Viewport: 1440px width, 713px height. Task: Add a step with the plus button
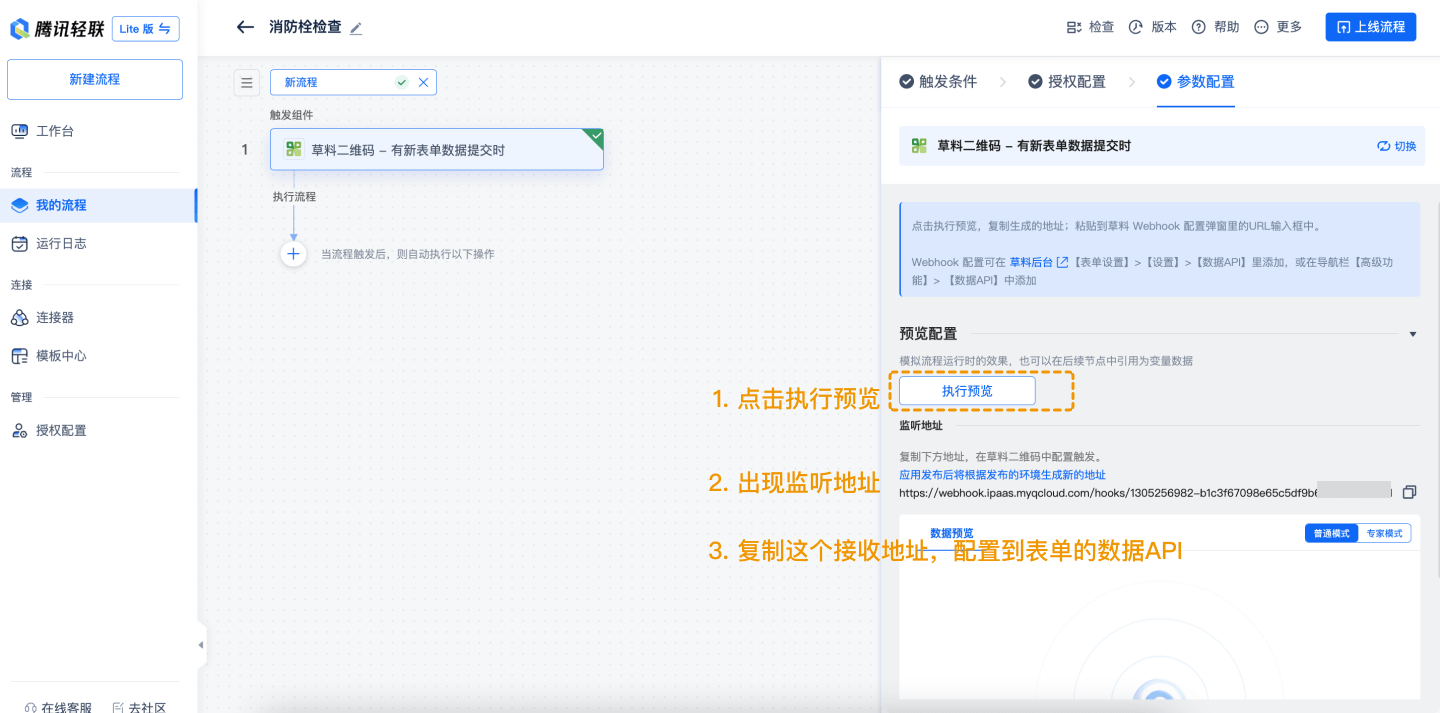point(293,254)
